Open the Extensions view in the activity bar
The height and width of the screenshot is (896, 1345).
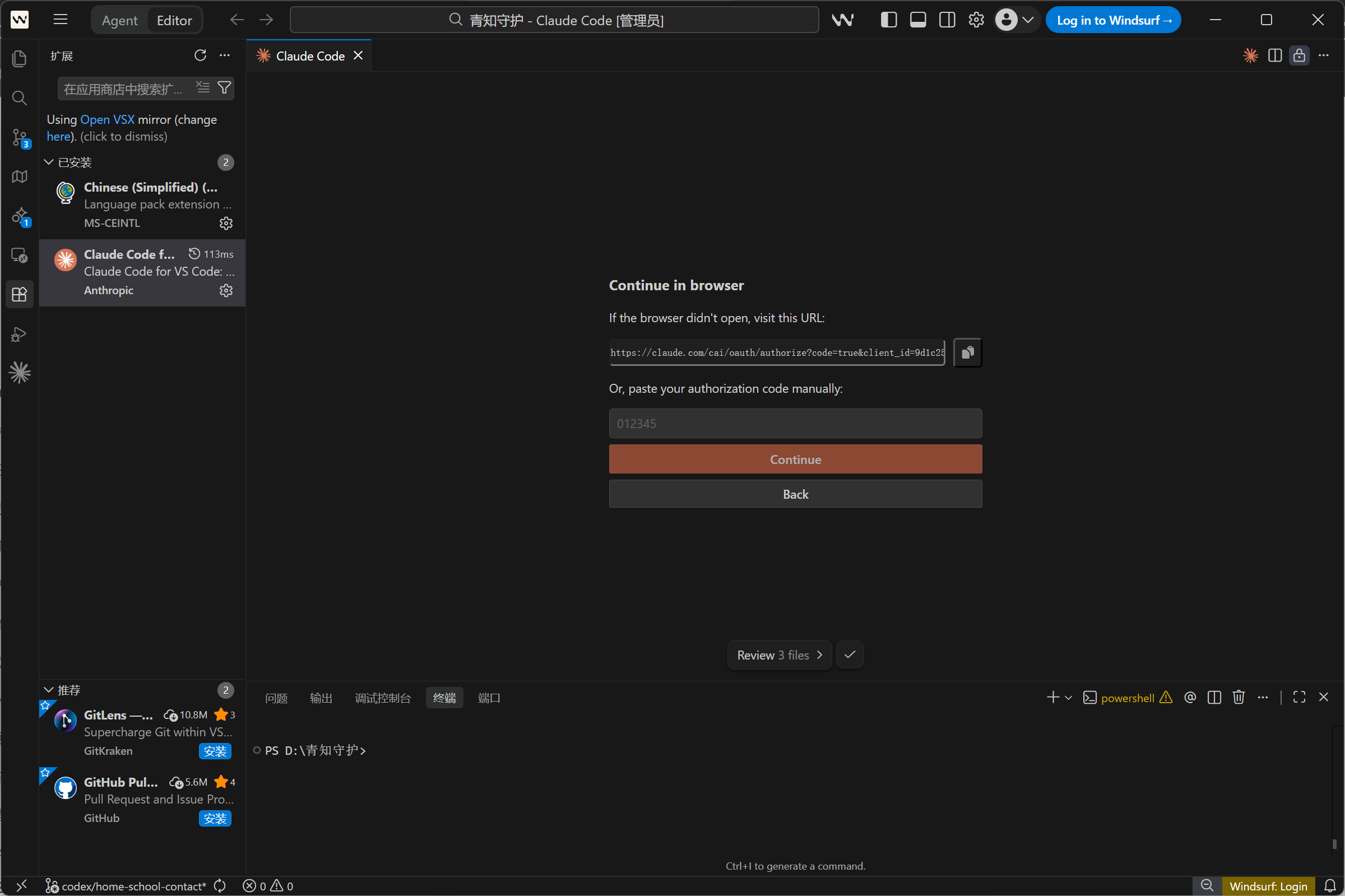(20, 294)
